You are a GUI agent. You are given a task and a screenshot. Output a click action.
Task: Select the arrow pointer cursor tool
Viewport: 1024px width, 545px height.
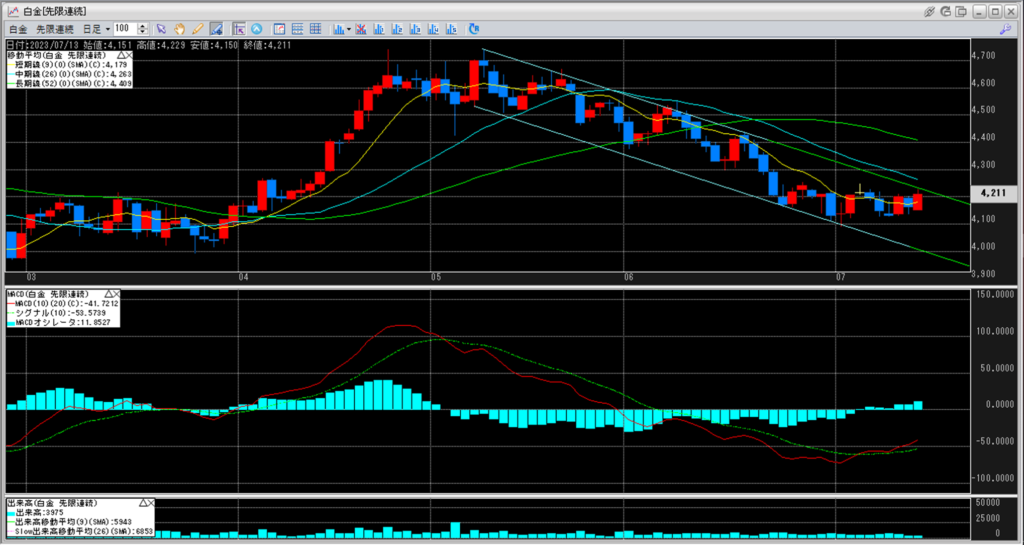pos(161,29)
